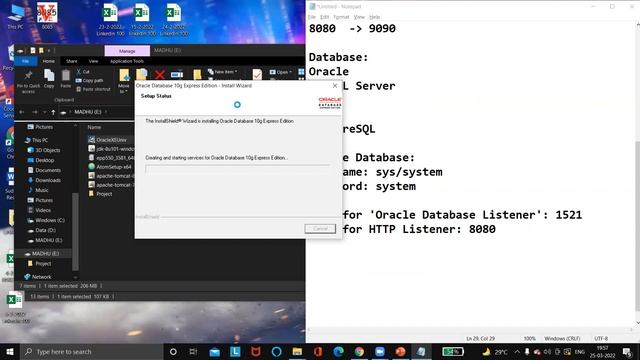Open the 23-2-2022 LinkedIn Excel file on desktop

pos(110,19)
